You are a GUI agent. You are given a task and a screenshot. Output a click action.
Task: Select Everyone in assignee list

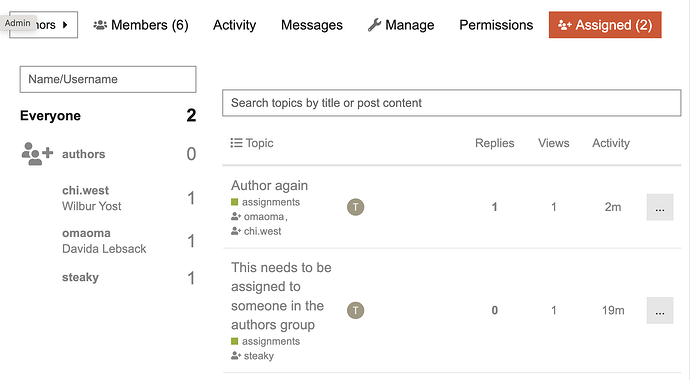pos(51,116)
